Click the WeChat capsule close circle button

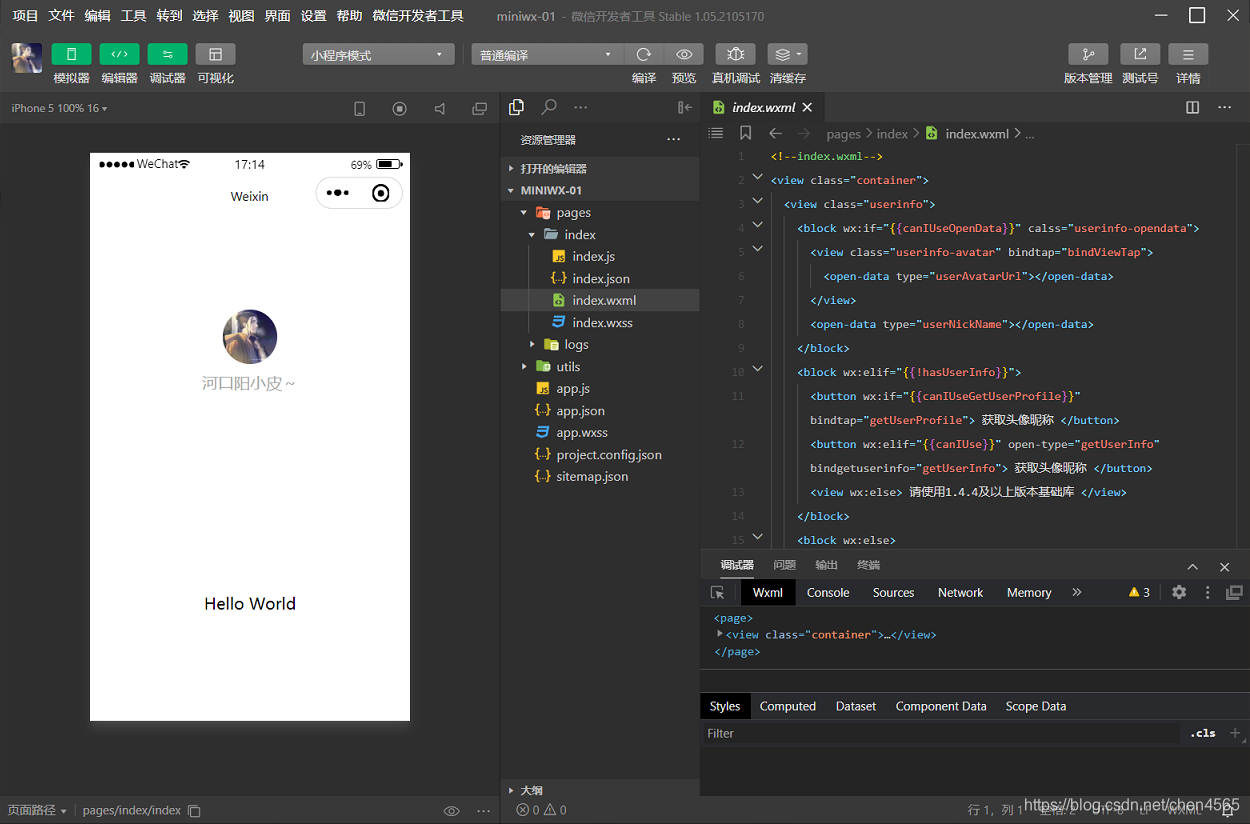381,193
